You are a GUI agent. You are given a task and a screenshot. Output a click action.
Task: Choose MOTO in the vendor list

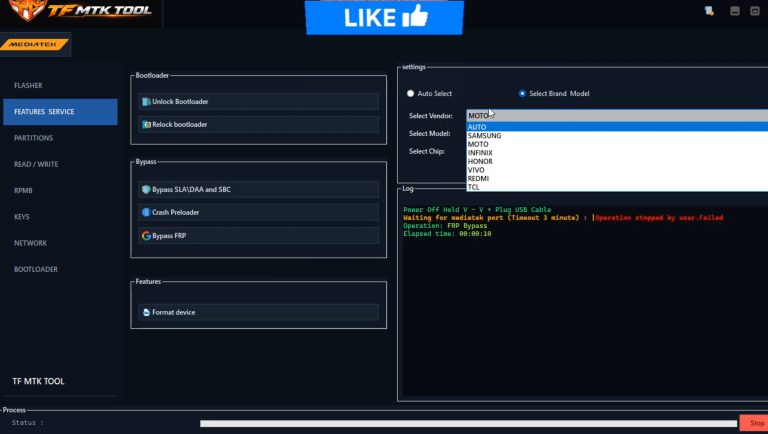[617, 145]
